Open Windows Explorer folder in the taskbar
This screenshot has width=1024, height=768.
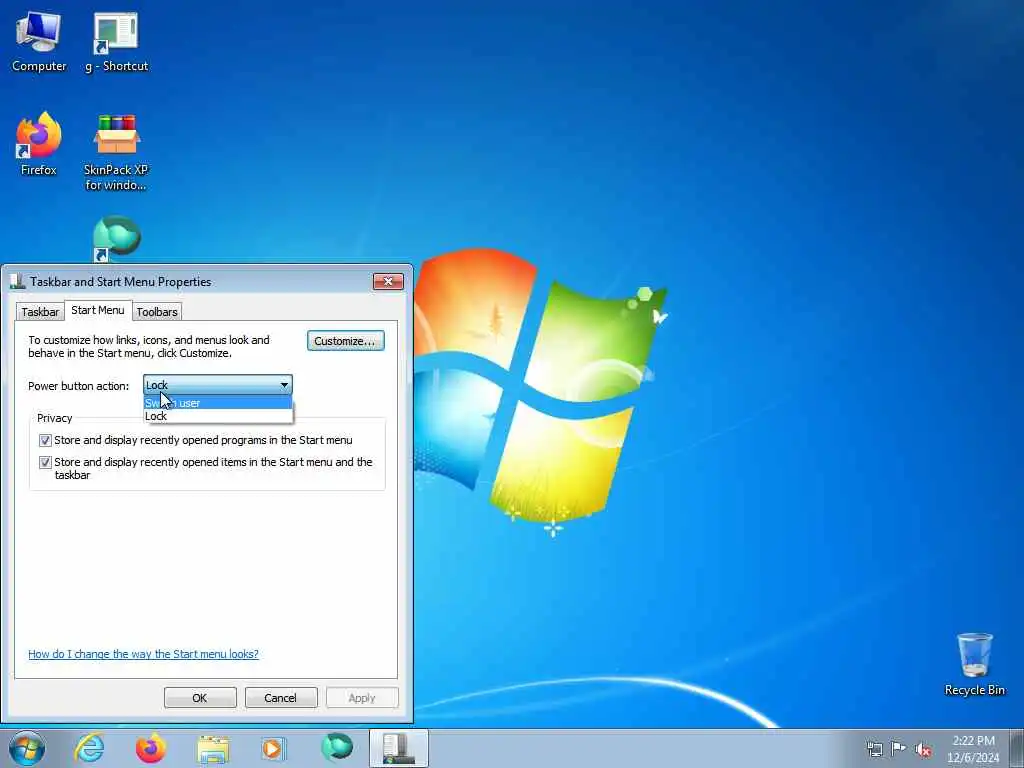click(213, 749)
